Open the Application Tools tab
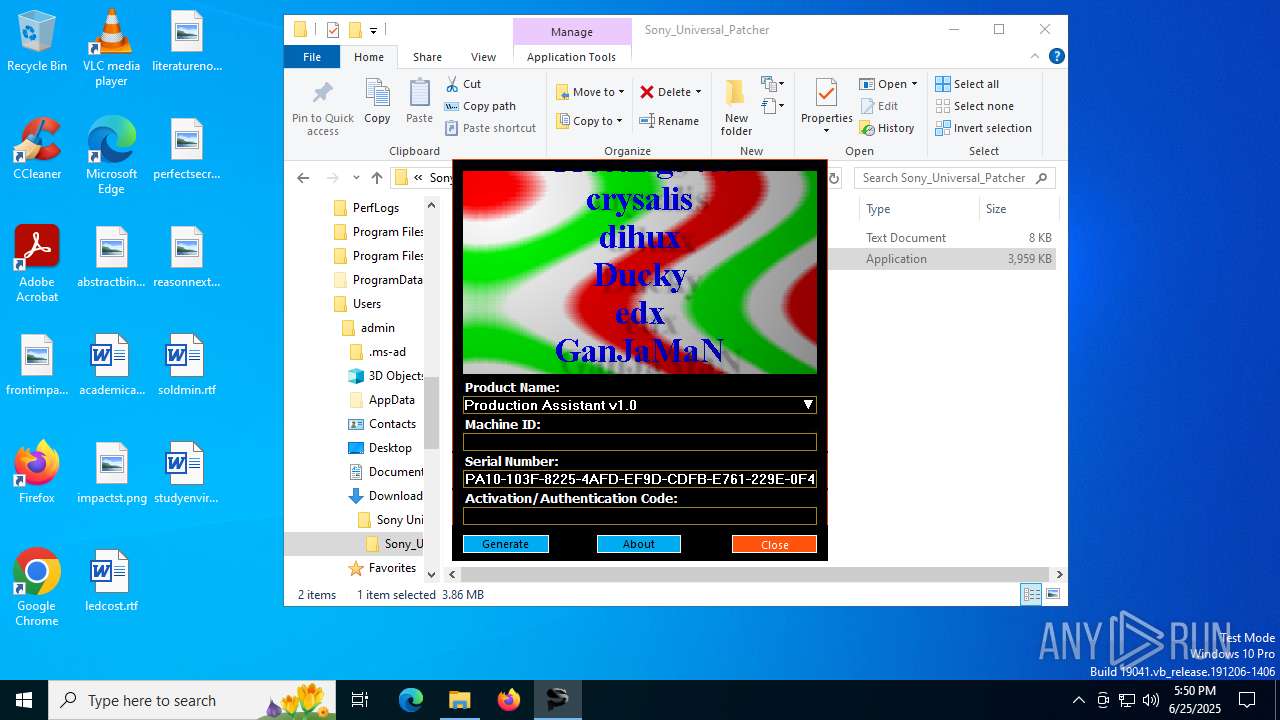The width and height of the screenshot is (1280, 720). tap(571, 57)
